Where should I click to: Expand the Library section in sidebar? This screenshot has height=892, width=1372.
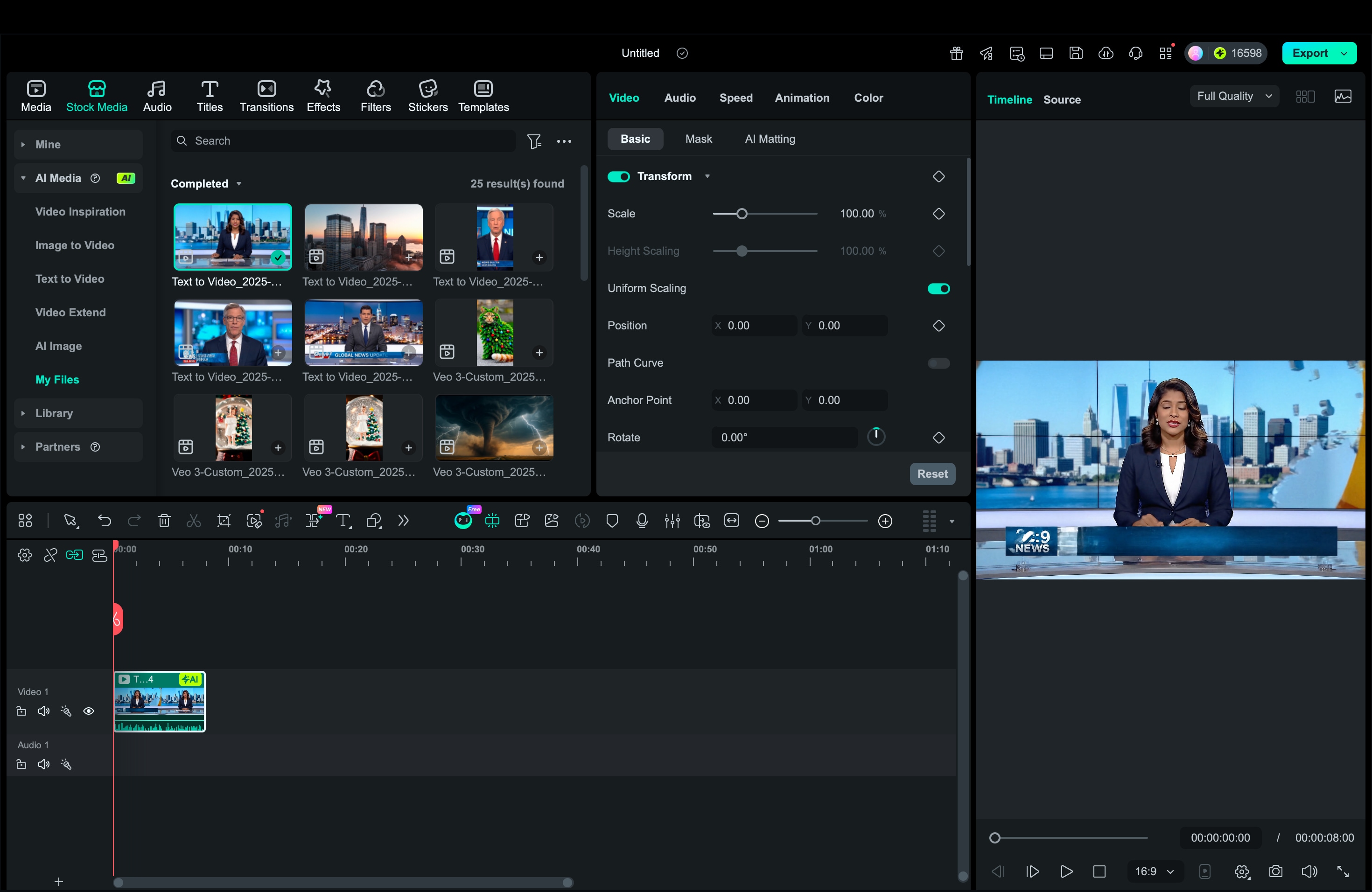(54, 413)
